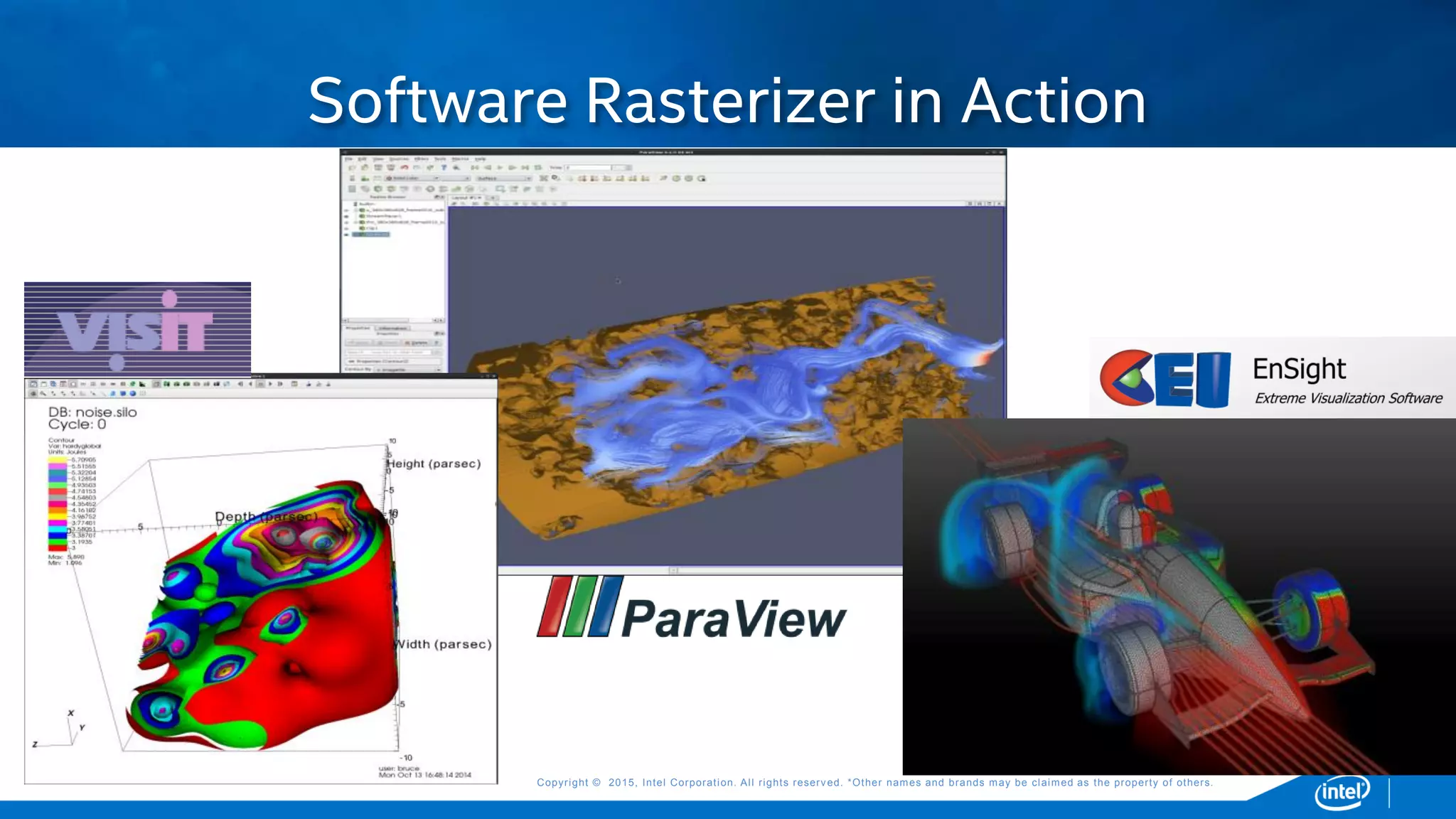Open the View menu in ParaView
1456x819 pixels.
378,159
